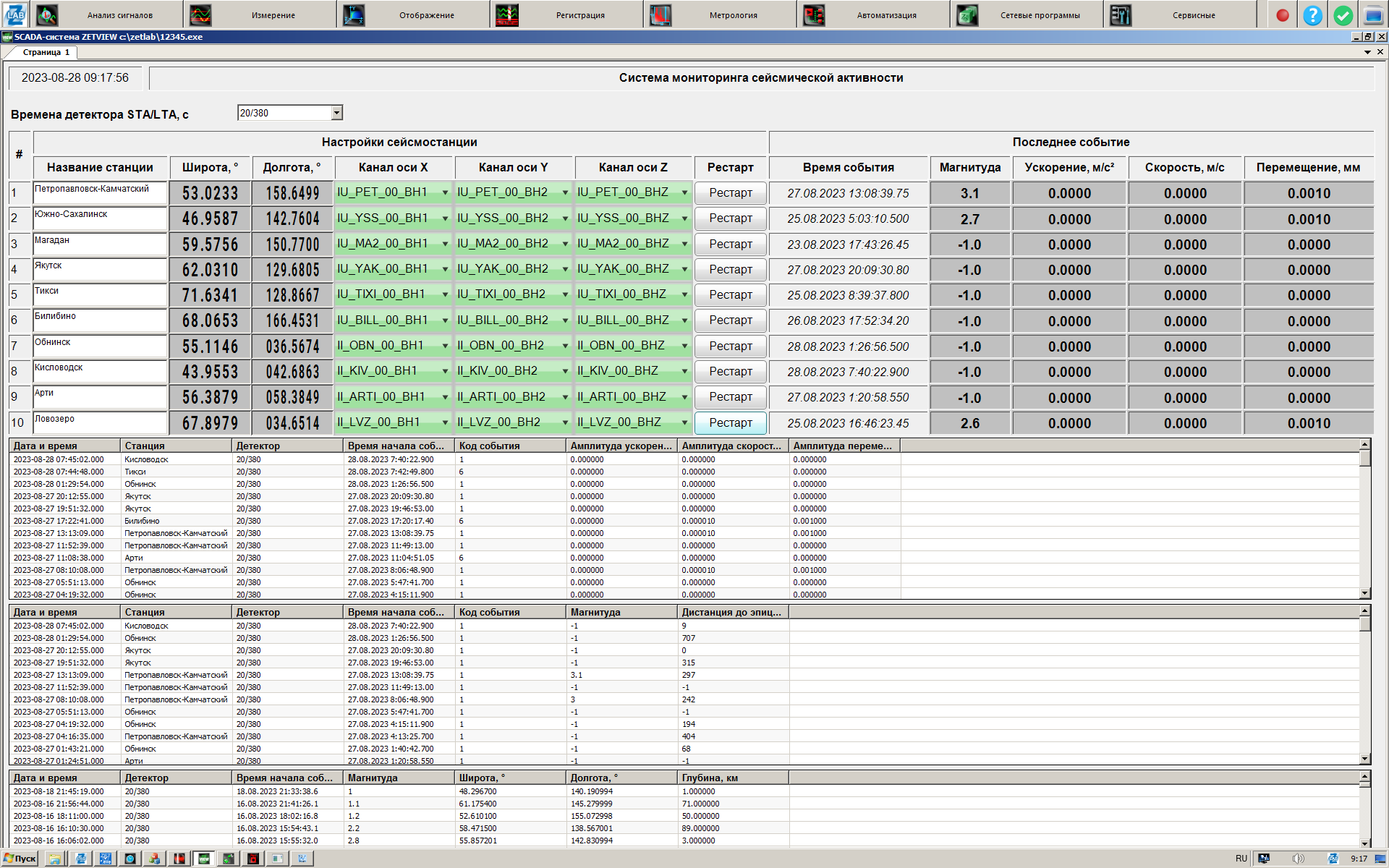Restart the Кисловодск station
The width and height of the screenshot is (1389, 868).
[730, 371]
